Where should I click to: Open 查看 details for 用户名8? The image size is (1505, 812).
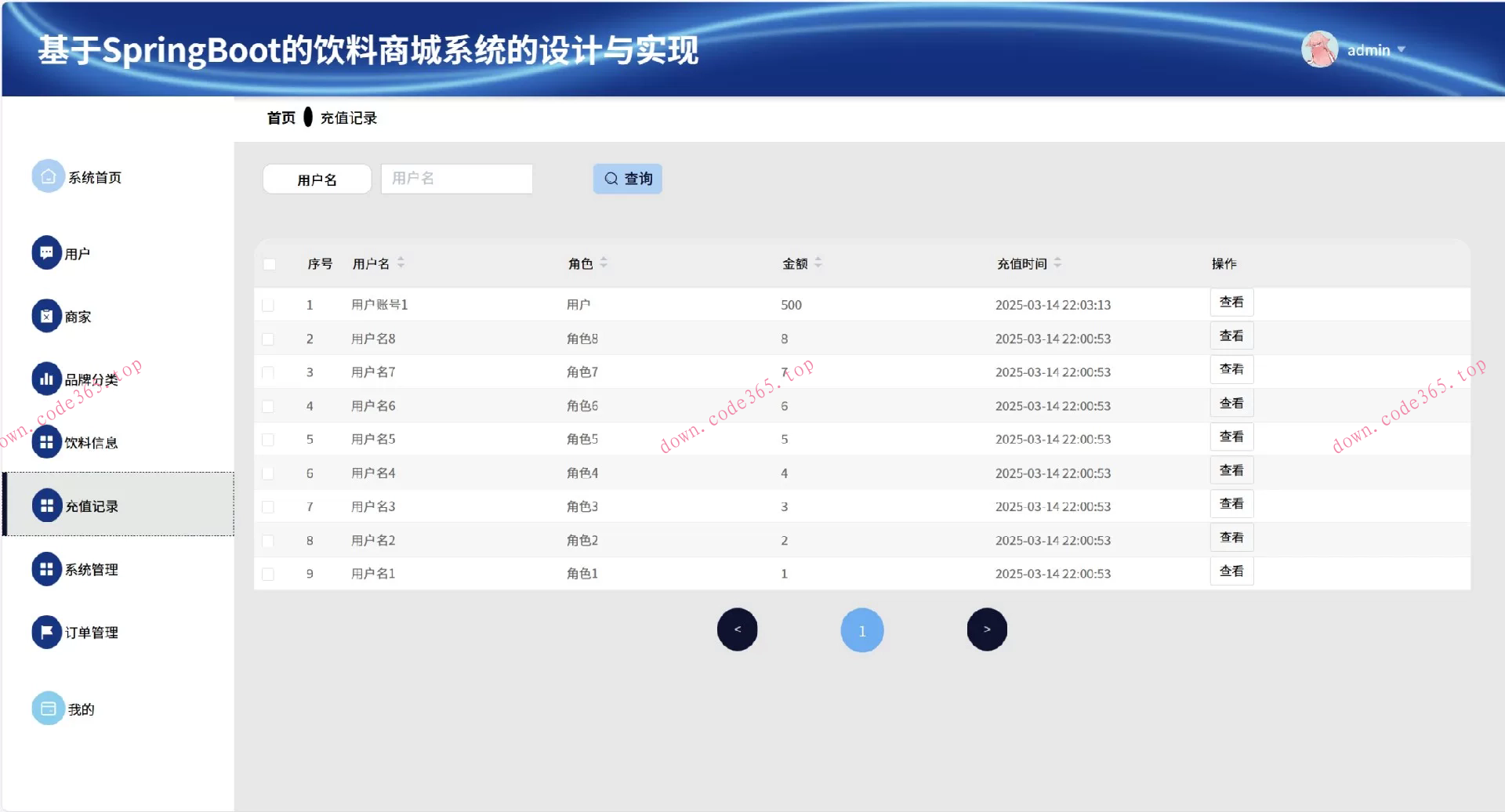pyautogui.click(x=1231, y=335)
